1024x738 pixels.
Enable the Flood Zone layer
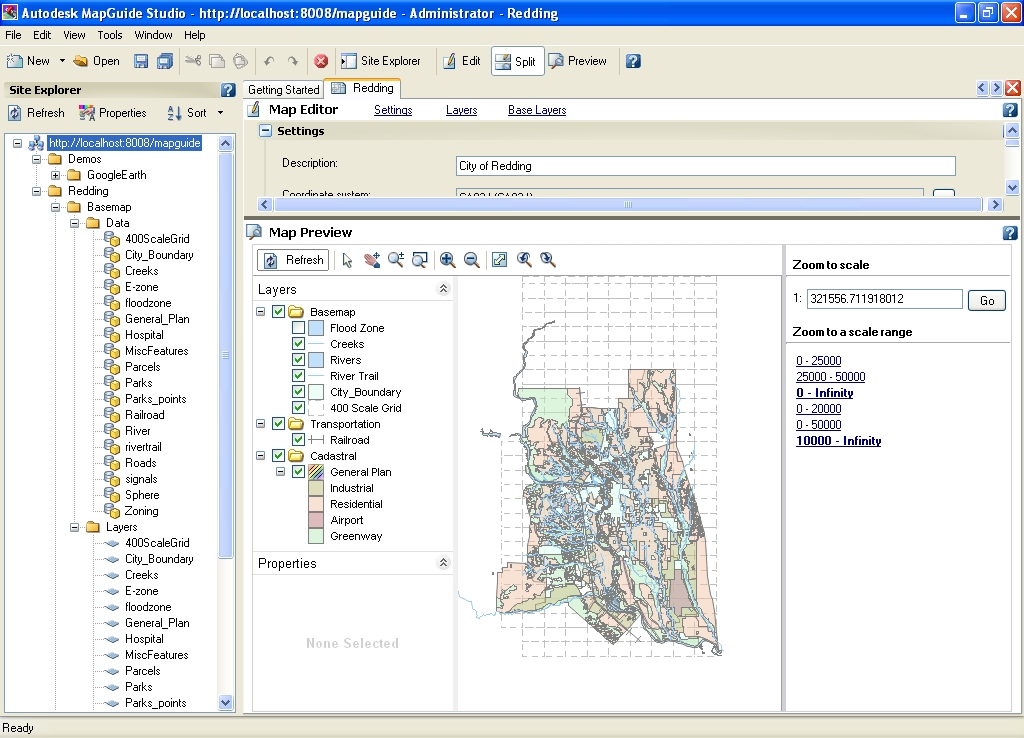(x=298, y=328)
